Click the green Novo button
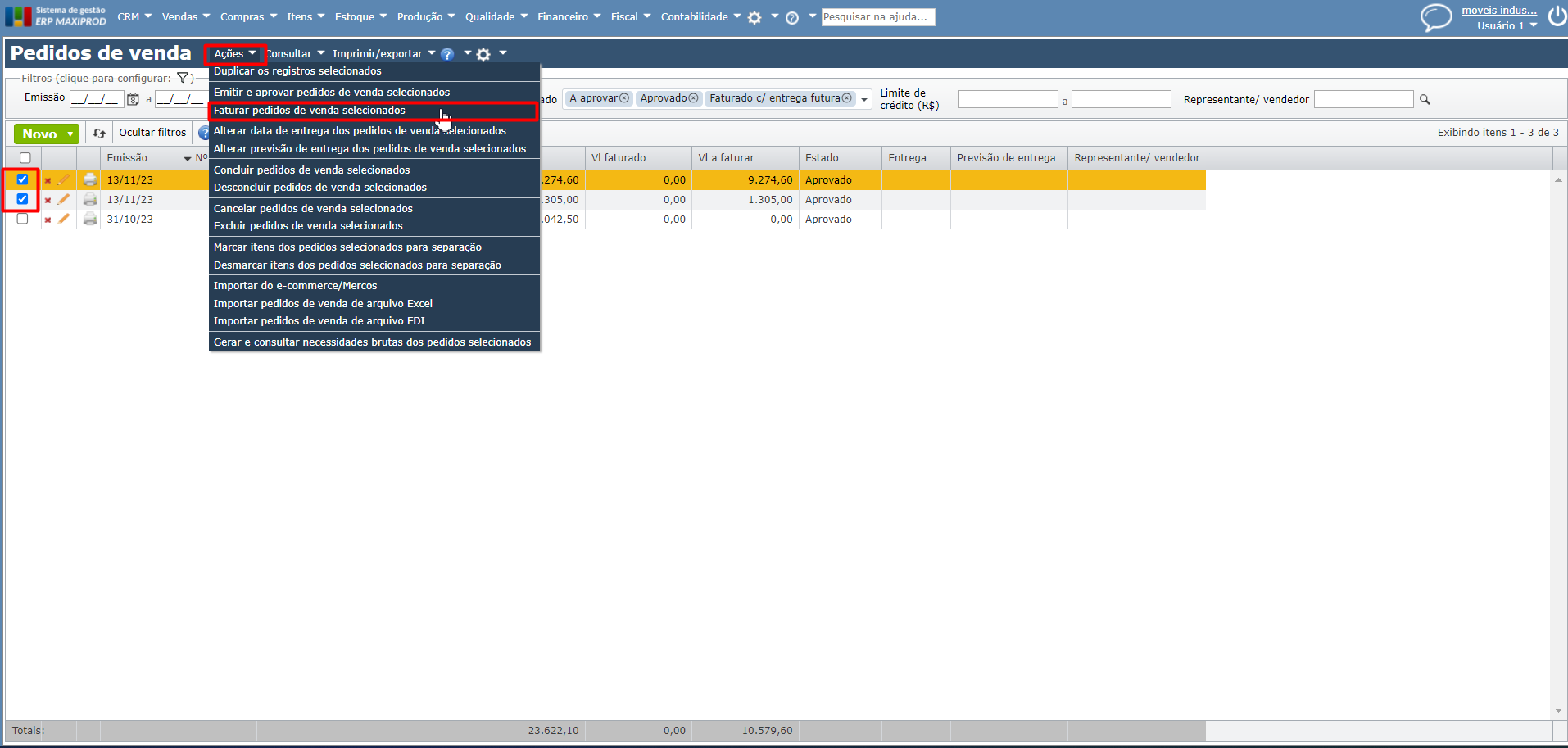Screen dimensions: 1568x748 (39, 134)
